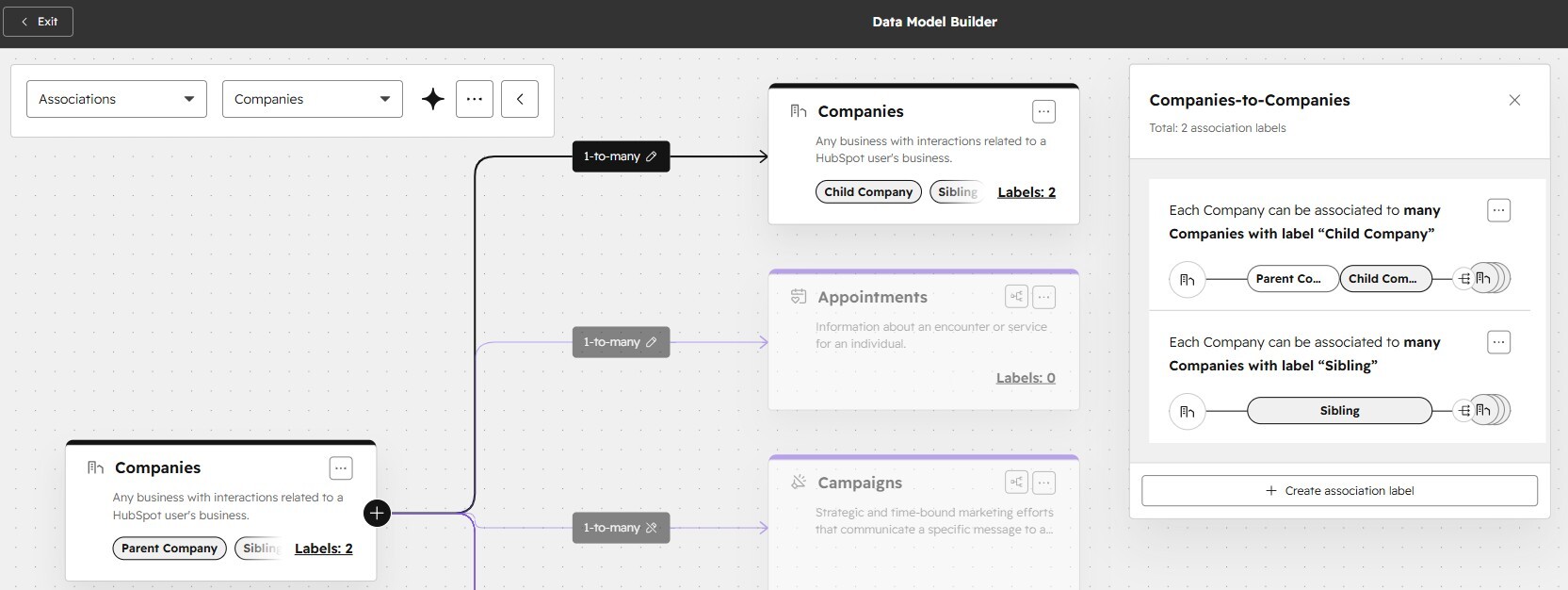Select the Sibling pill on top Companies card
The width and height of the screenshot is (1568, 590).
(957, 191)
